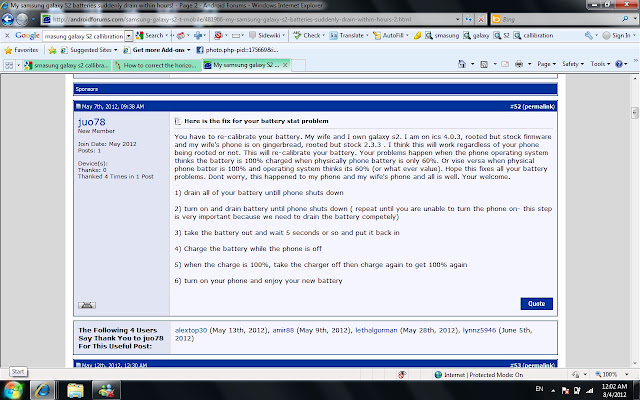
Task: Find the word 'galaxy' on page
Action: click(476, 36)
